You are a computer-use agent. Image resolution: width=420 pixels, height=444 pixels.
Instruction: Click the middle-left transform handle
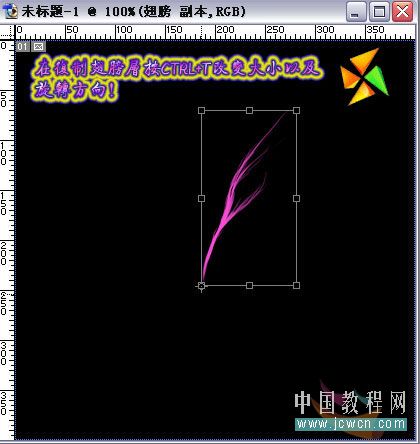pos(201,198)
